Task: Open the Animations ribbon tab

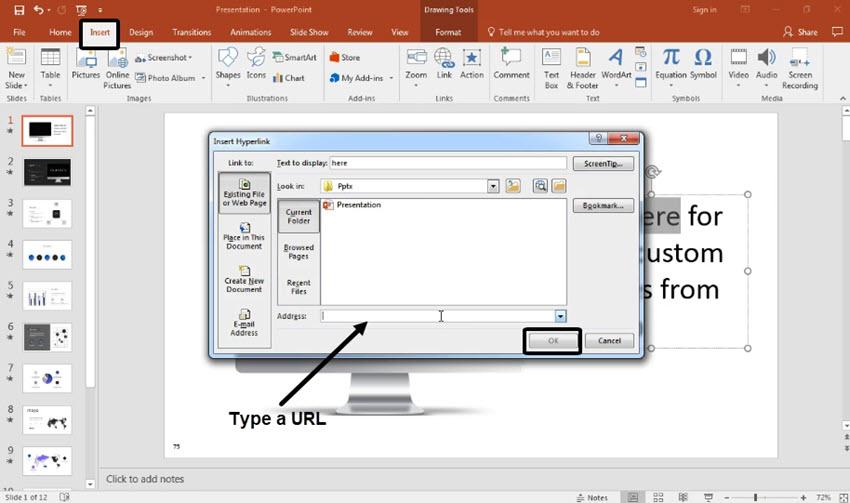Action: pos(250,33)
